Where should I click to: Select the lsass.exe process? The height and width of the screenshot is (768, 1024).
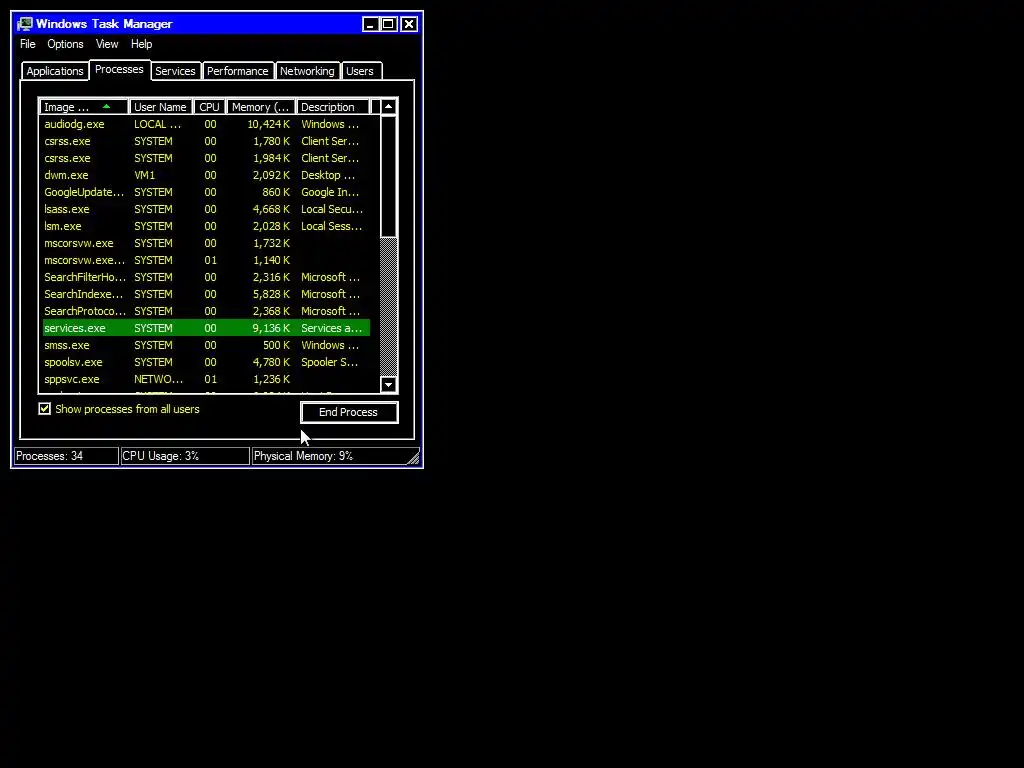[206, 209]
